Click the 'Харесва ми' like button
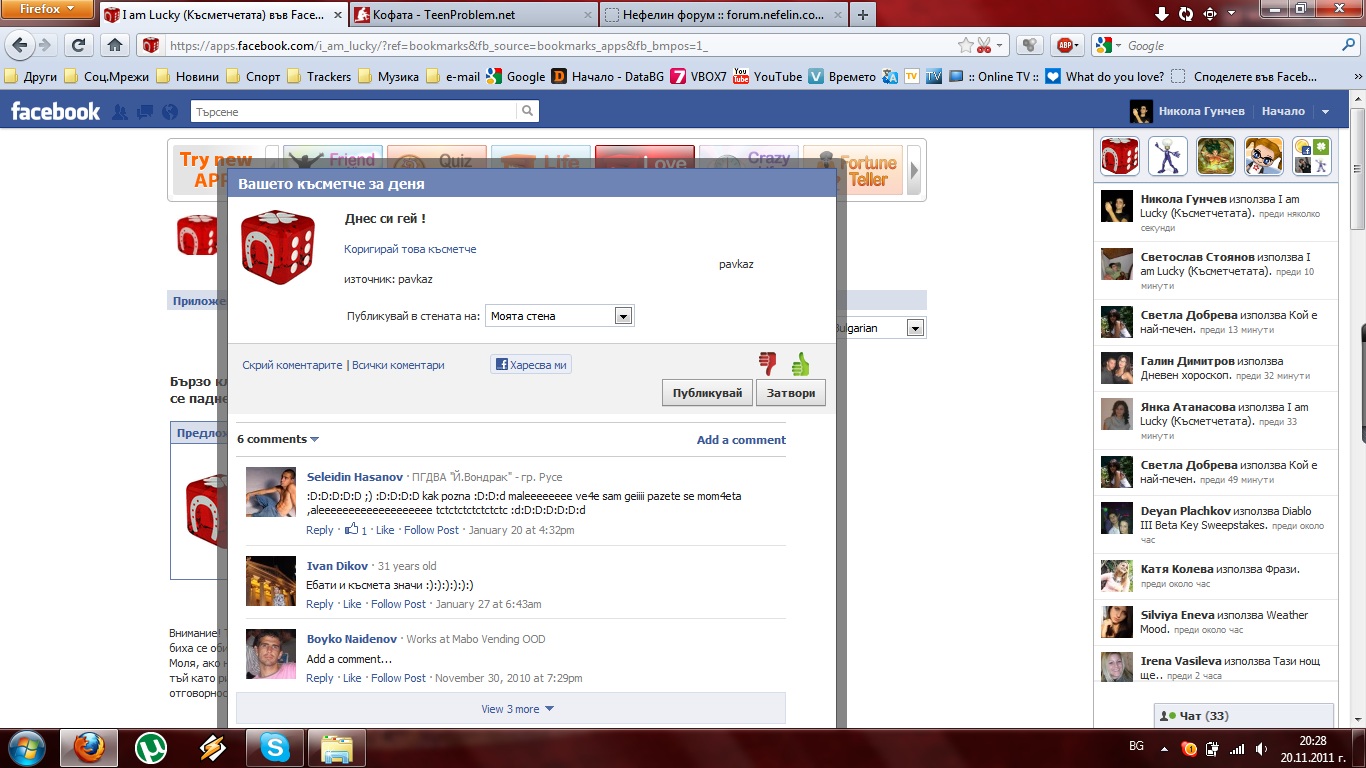 click(x=530, y=365)
